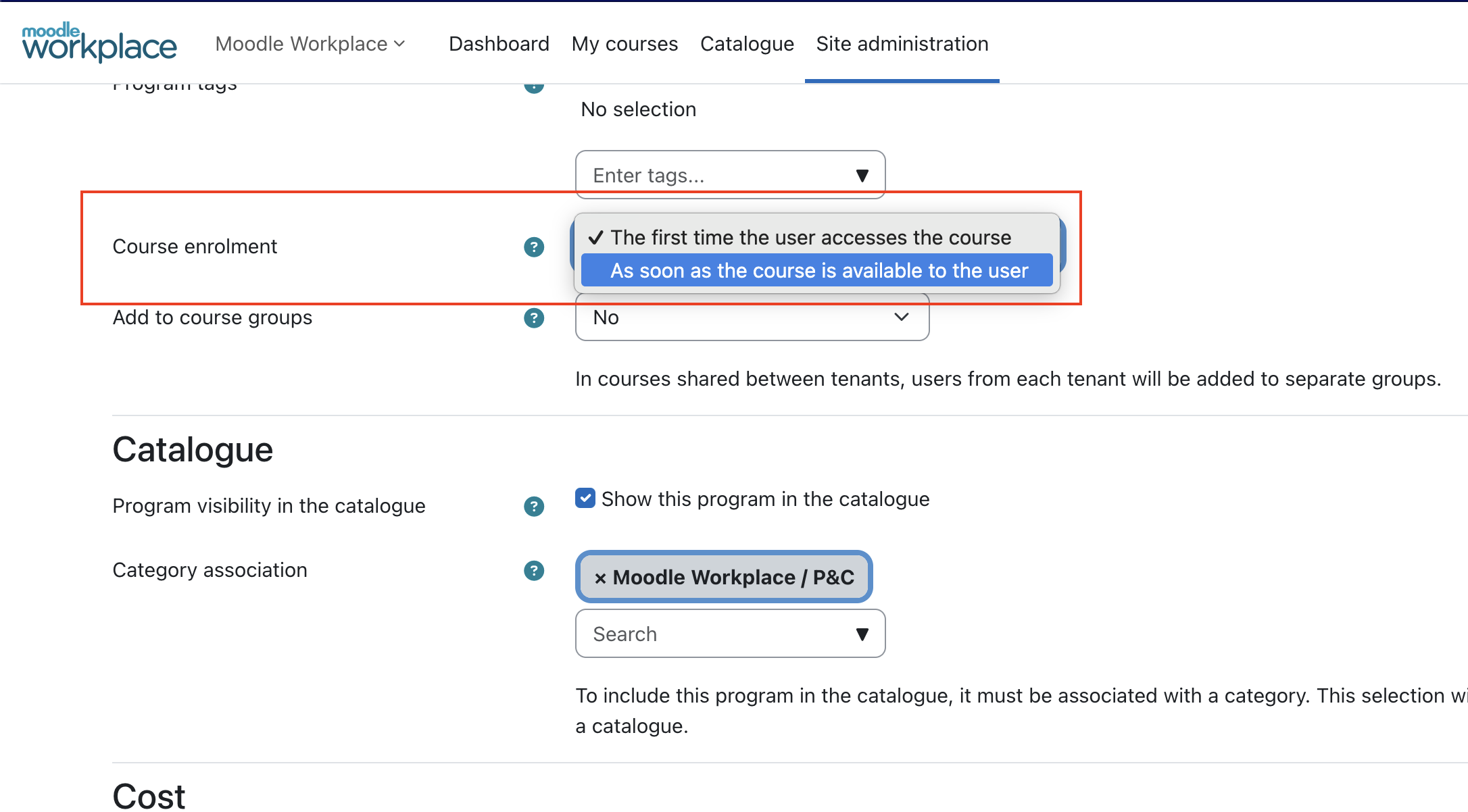Uncheck Show this program in the catalogue
The image size is (1468, 812).
click(585, 499)
